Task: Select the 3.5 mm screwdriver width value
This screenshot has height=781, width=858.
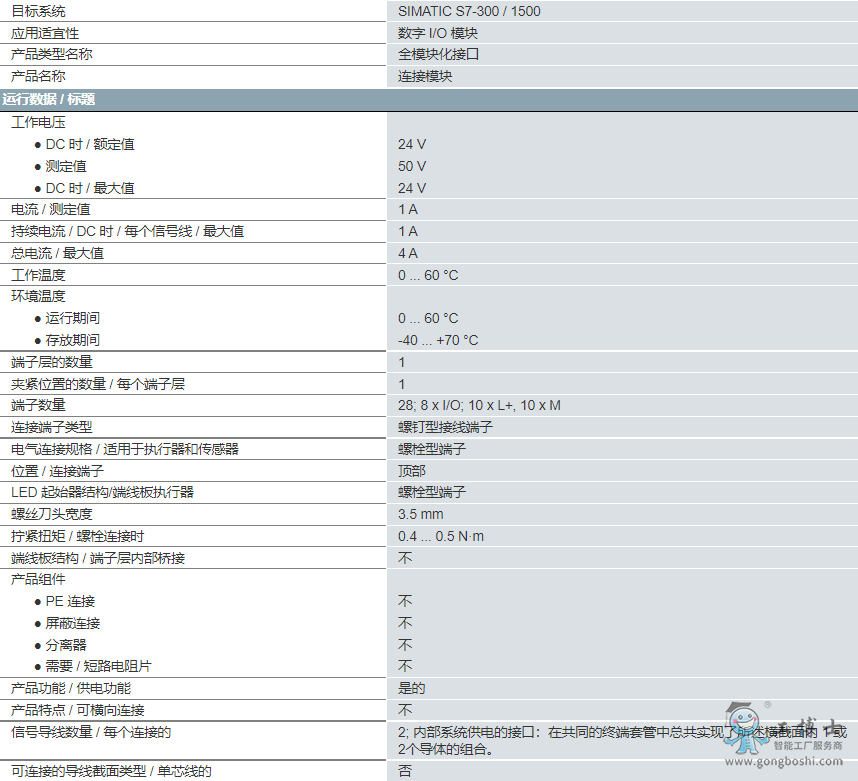Action: (420, 514)
